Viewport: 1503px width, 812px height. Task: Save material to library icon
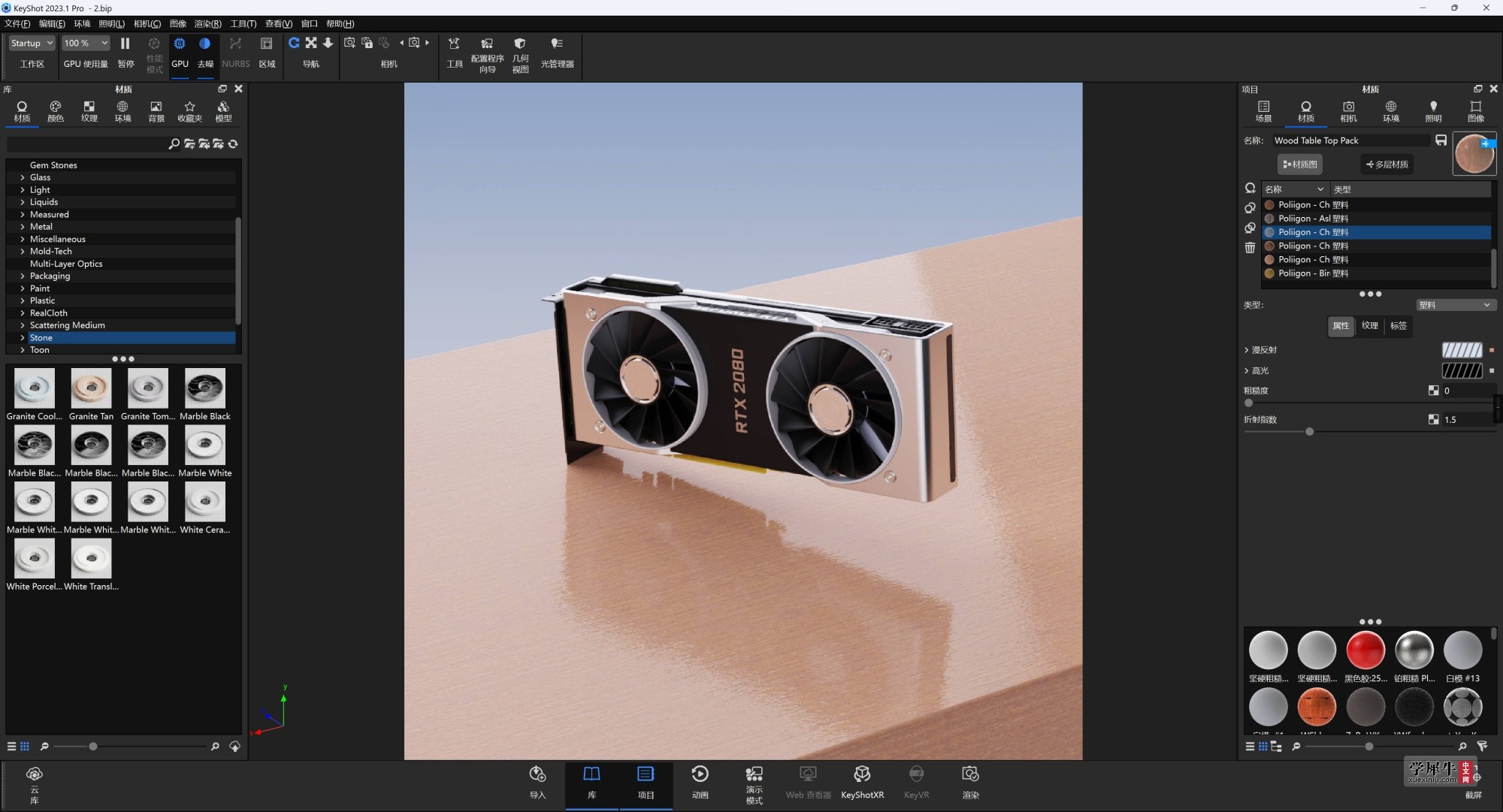(1441, 140)
